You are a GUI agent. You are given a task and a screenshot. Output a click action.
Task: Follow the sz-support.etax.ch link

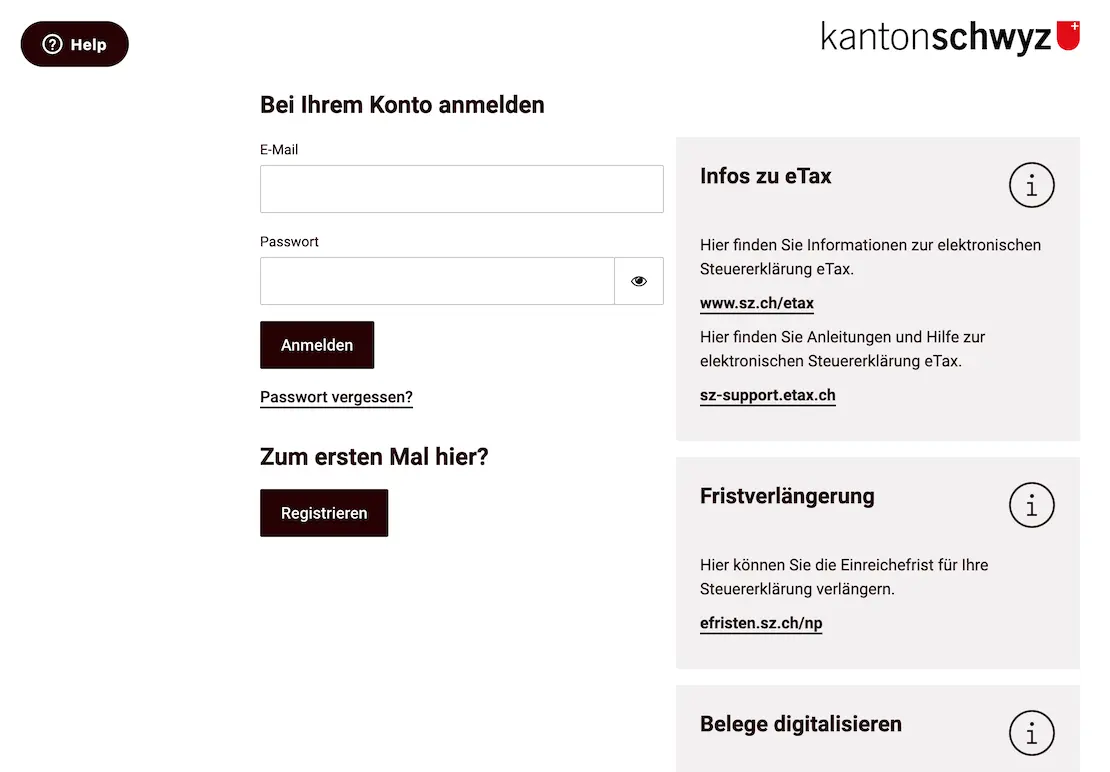[x=767, y=395]
